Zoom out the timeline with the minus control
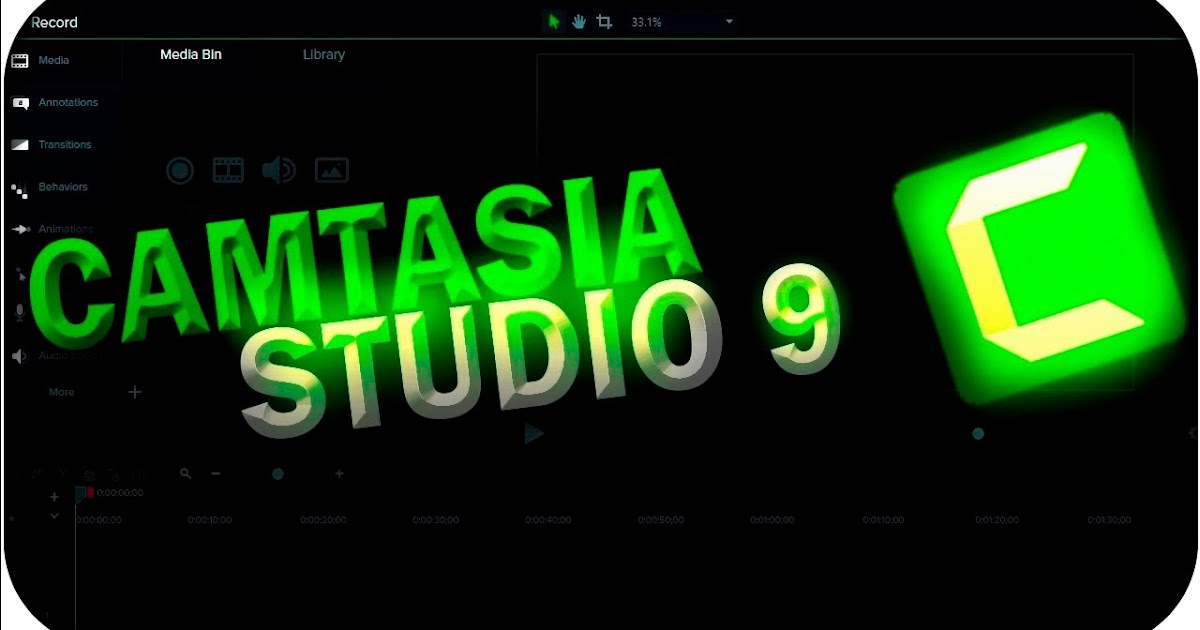This screenshot has height=630, width=1200. point(215,474)
